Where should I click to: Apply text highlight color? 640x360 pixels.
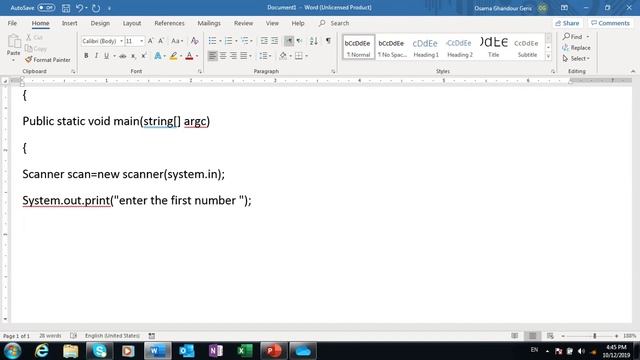[x=173, y=56]
